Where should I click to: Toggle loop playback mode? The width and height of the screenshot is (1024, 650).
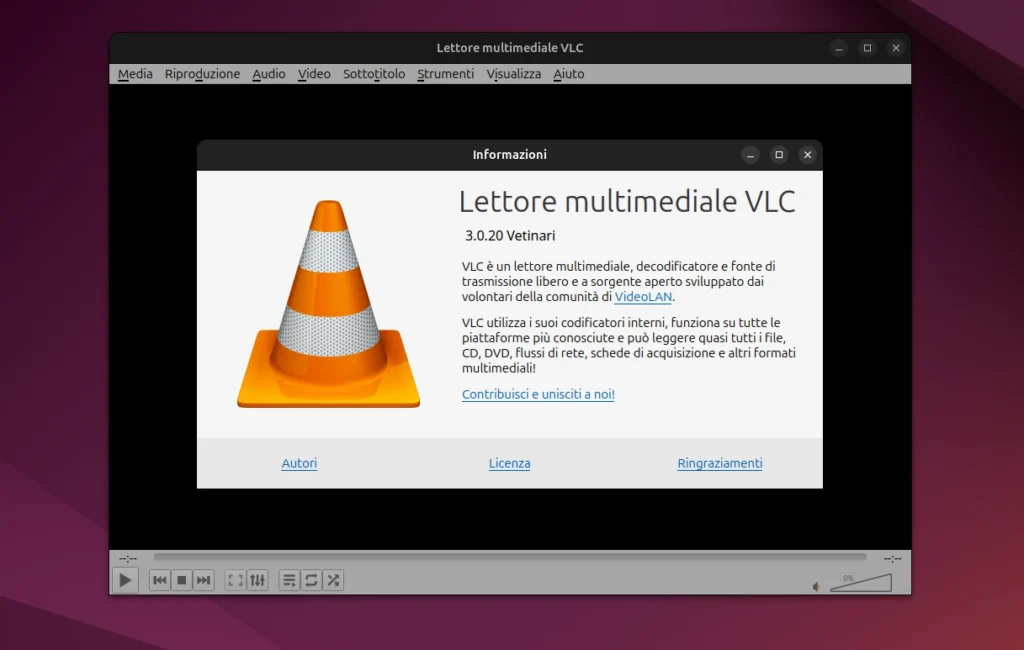tap(311, 580)
